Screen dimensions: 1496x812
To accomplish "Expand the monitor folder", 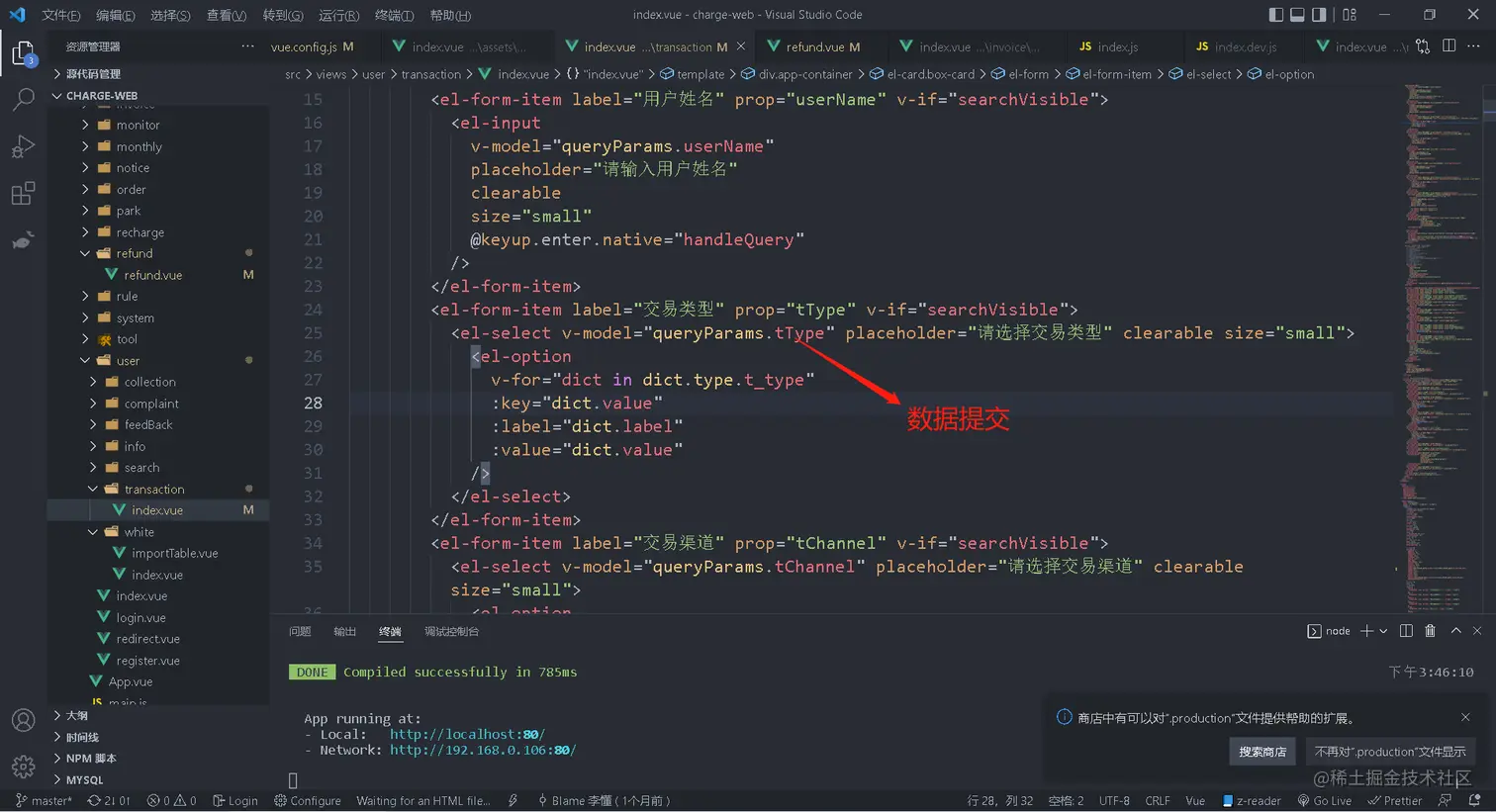I will tap(158, 125).
